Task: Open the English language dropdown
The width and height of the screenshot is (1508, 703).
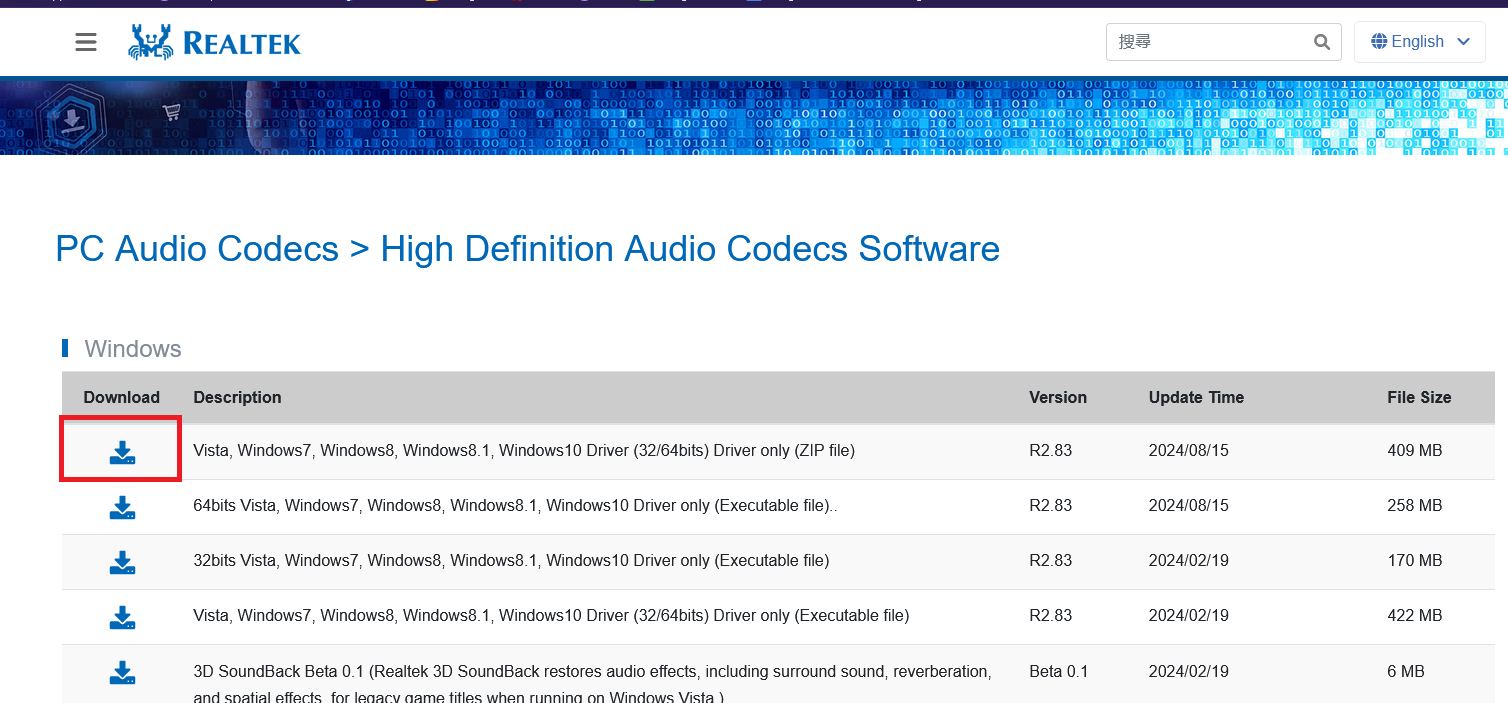Action: (1420, 42)
